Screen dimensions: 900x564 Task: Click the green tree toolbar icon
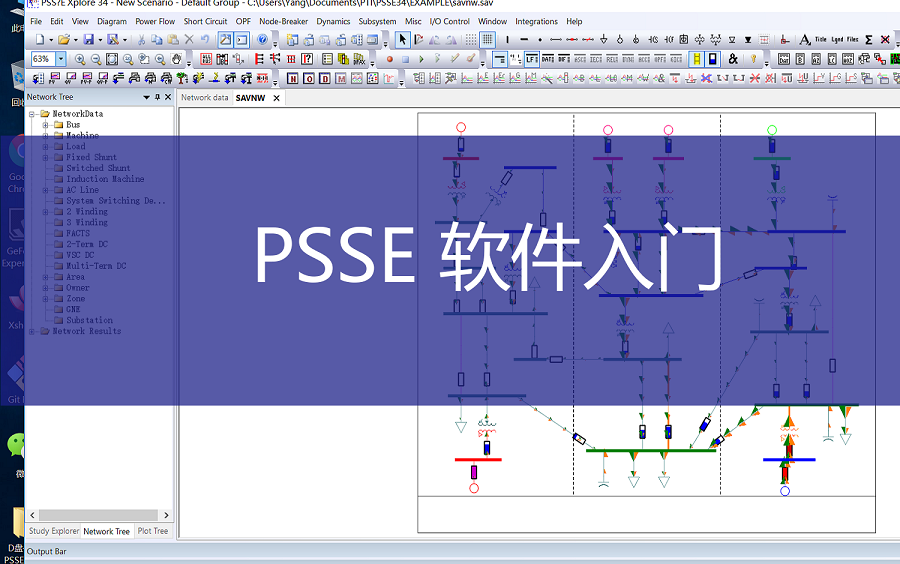click(x=182, y=78)
